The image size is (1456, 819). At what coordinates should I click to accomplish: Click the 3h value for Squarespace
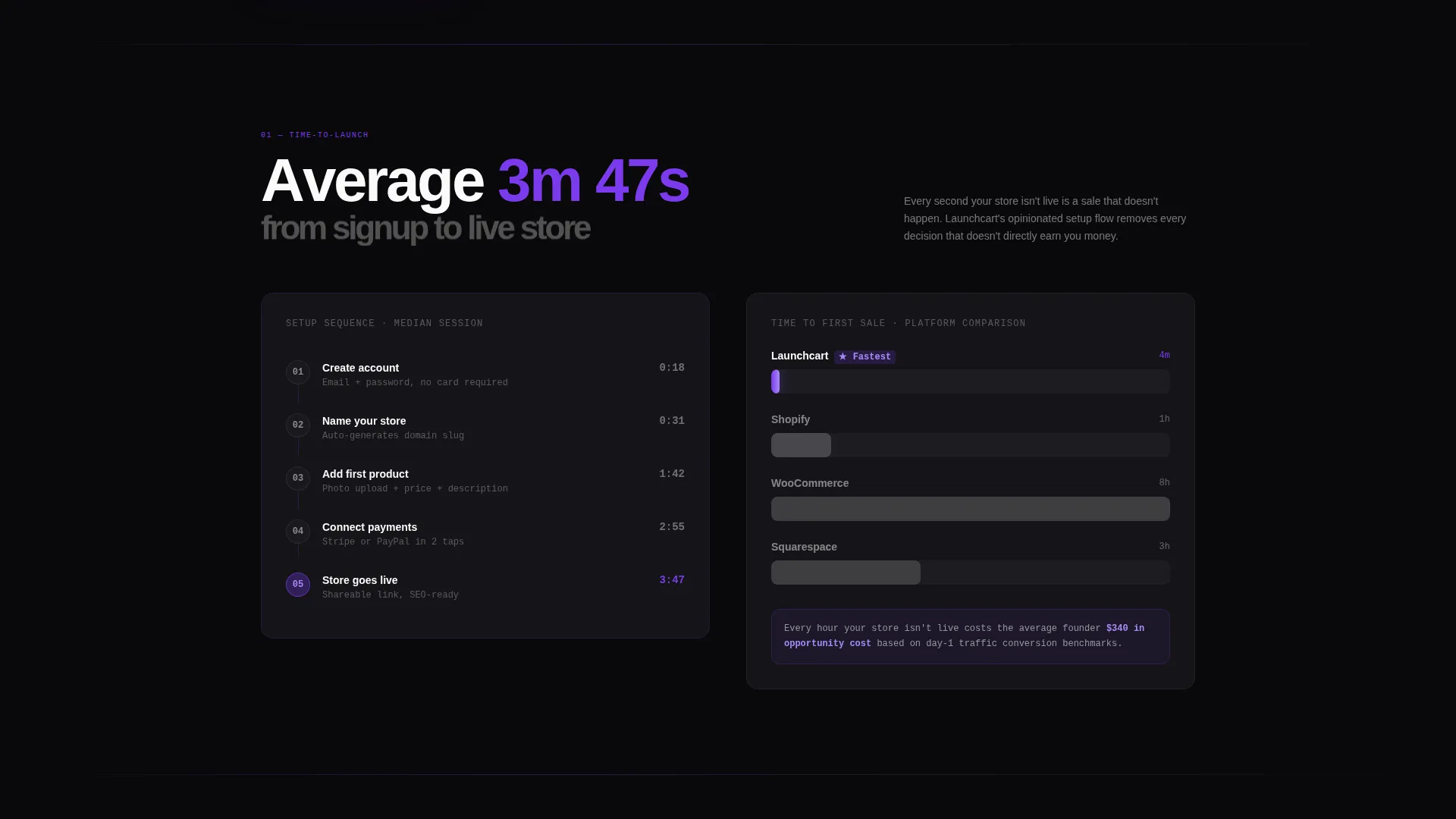tap(1164, 547)
